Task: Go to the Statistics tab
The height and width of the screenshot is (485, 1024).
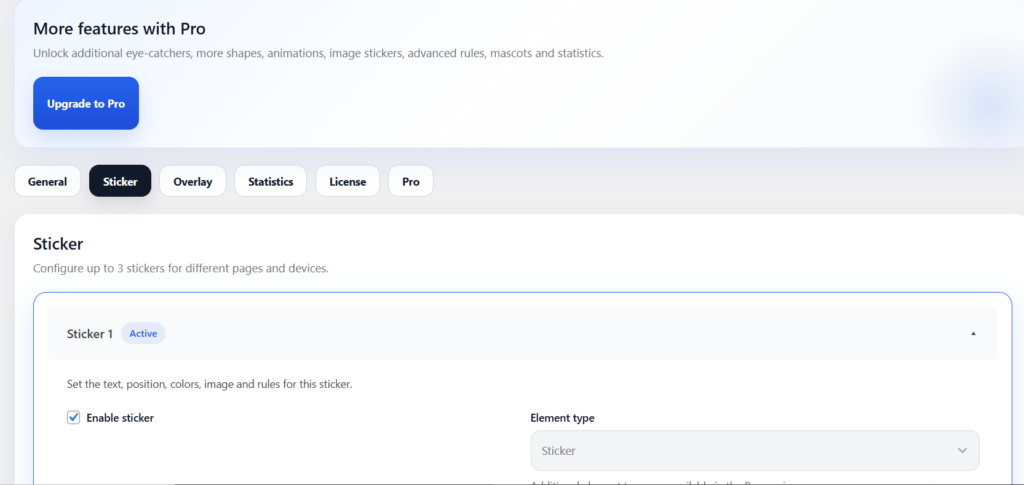Action: tap(270, 181)
